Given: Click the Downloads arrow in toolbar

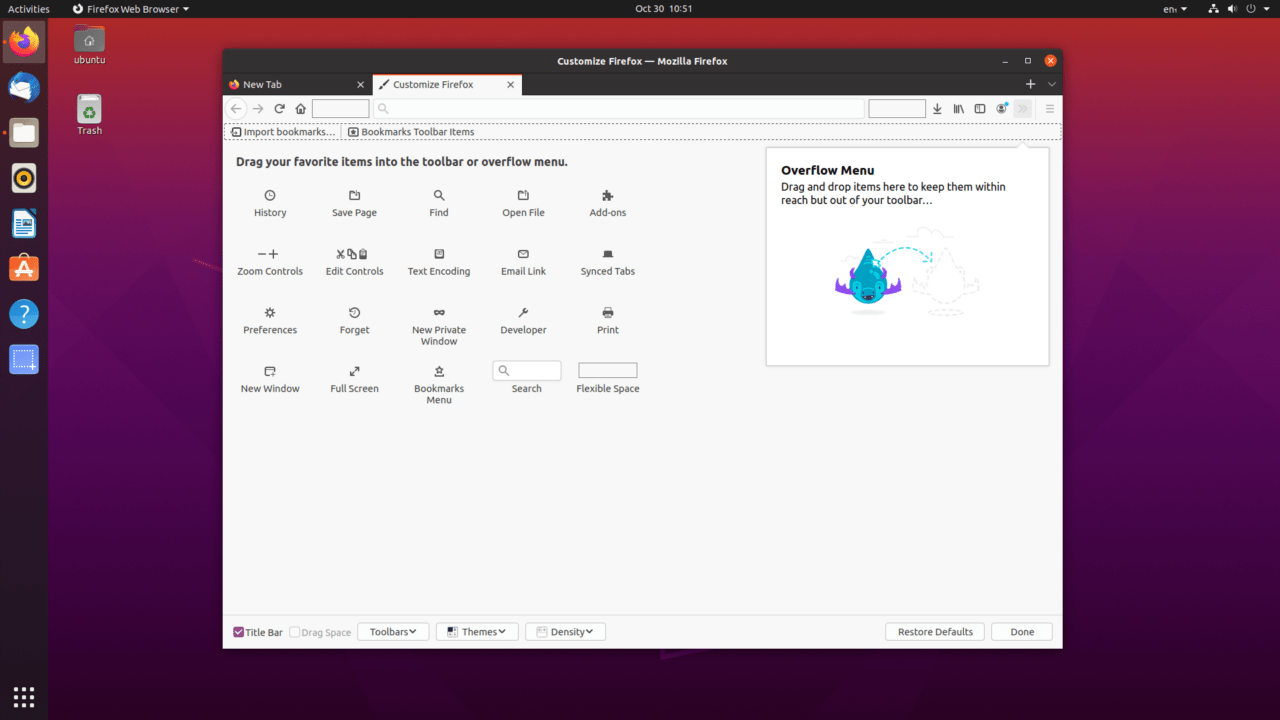Looking at the screenshot, I should click(x=937, y=109).
